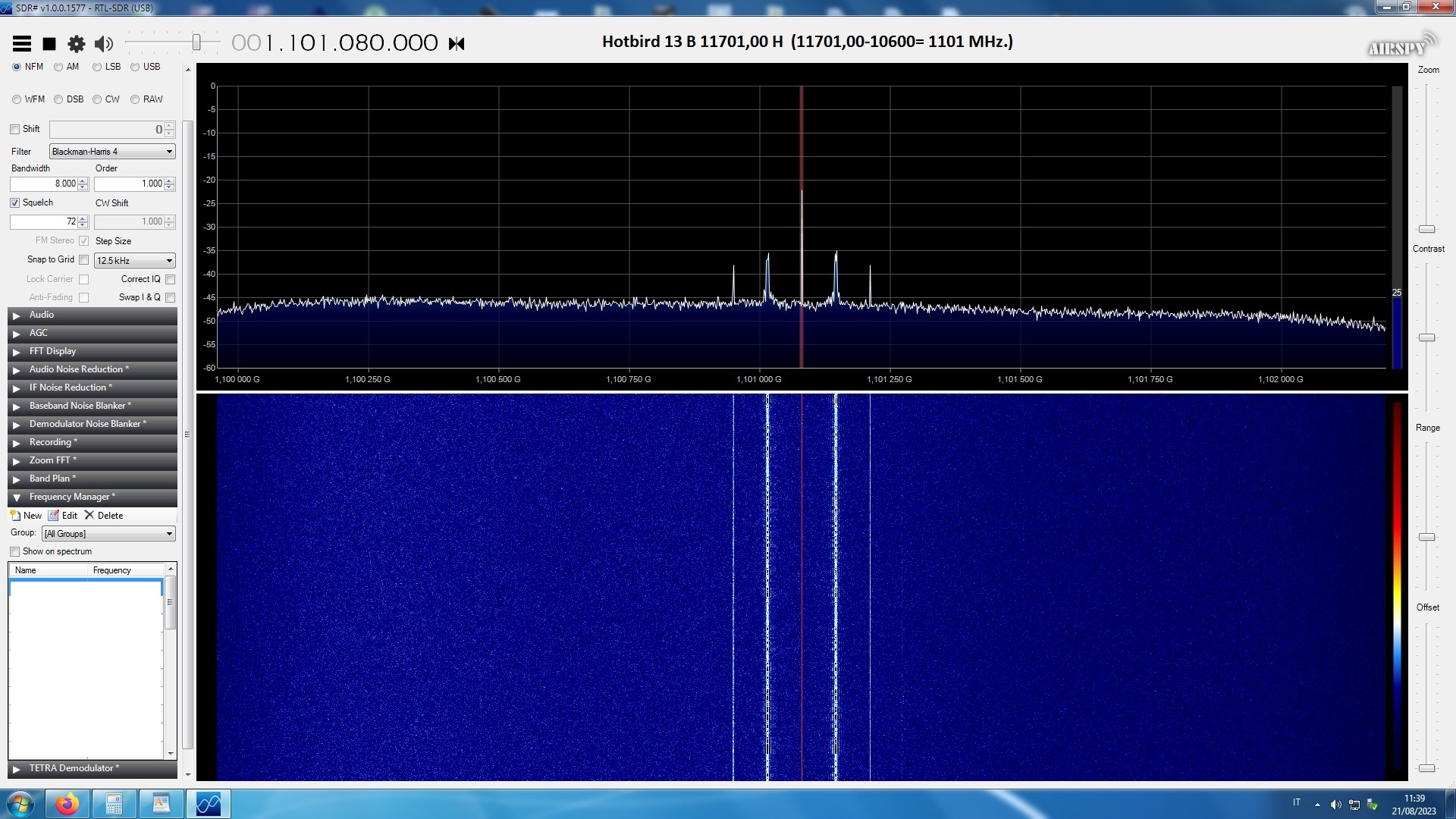The image size is (1456, 819).
Task: Sort list by Frequency column header
Action: tap(126, 570)
